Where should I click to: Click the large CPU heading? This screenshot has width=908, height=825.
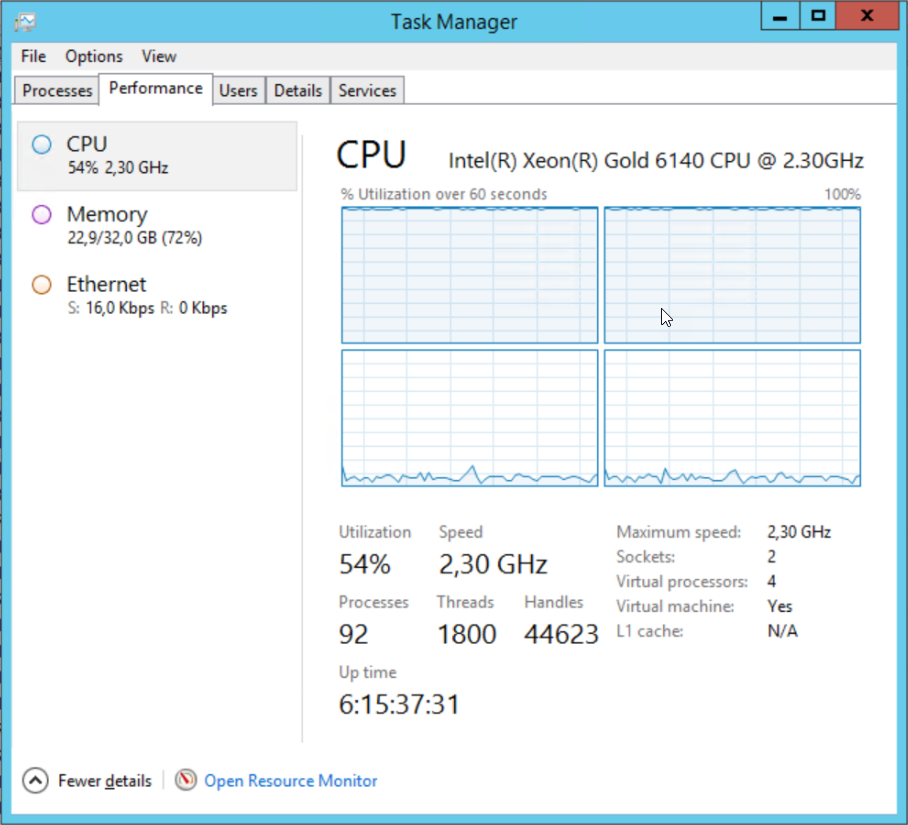pos(371,155)
